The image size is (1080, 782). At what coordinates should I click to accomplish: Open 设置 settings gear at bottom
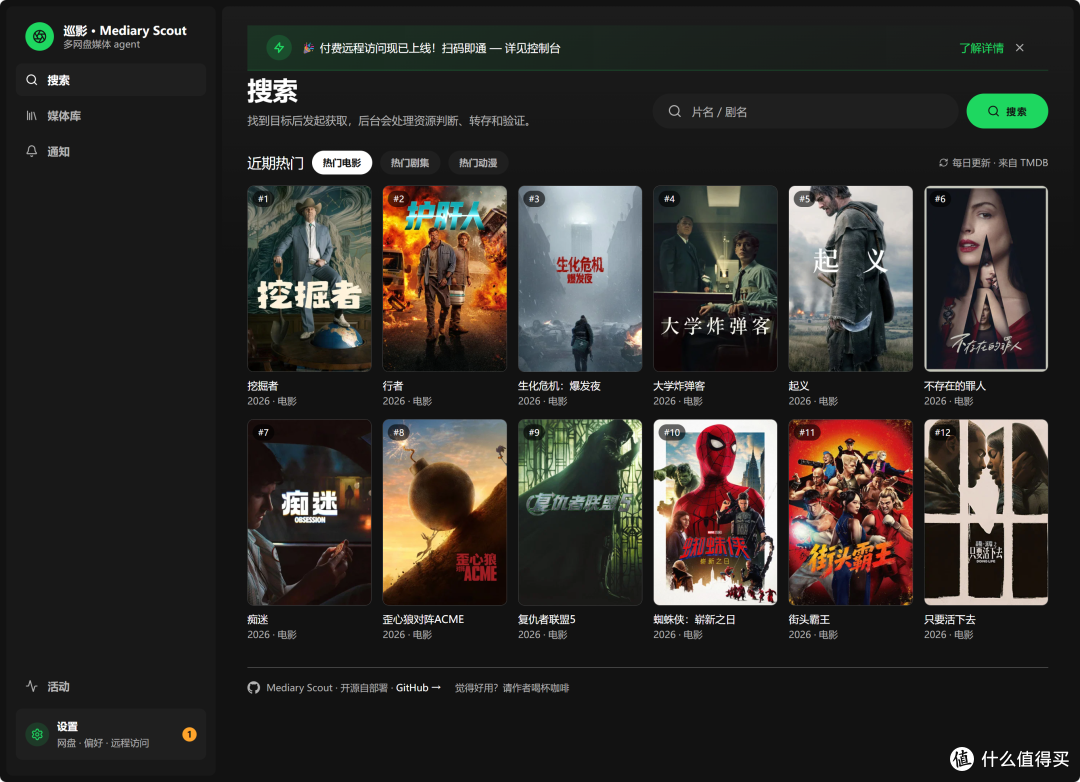(111, 734)
